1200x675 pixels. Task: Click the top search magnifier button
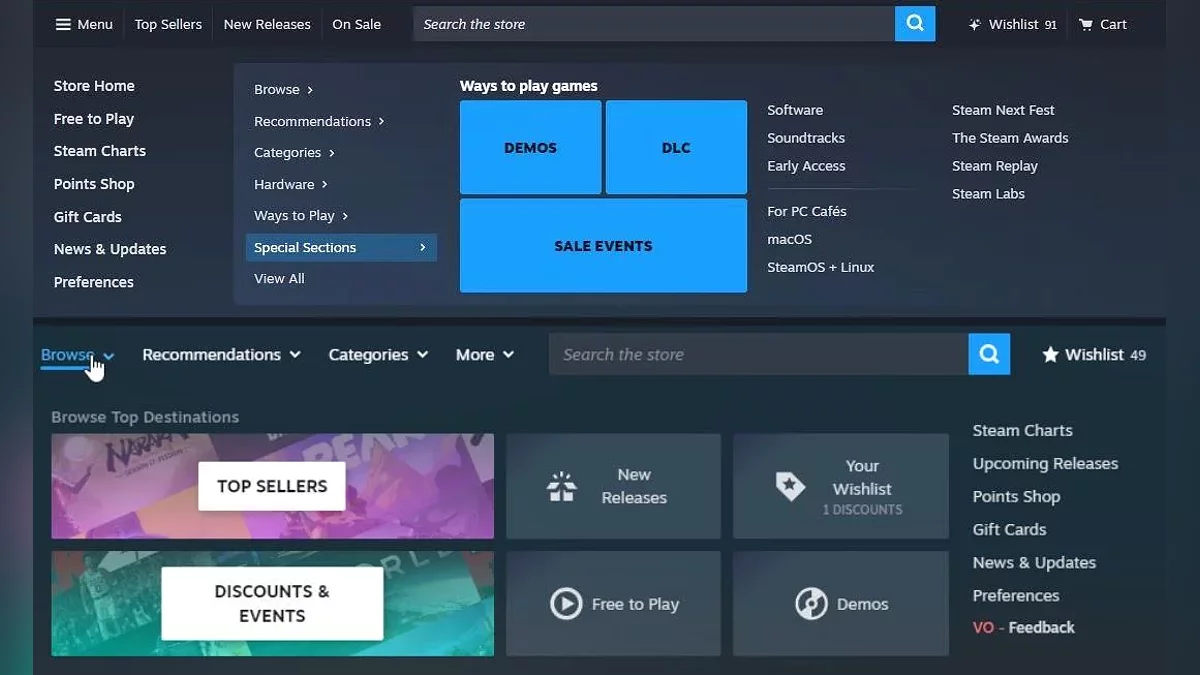915,24
